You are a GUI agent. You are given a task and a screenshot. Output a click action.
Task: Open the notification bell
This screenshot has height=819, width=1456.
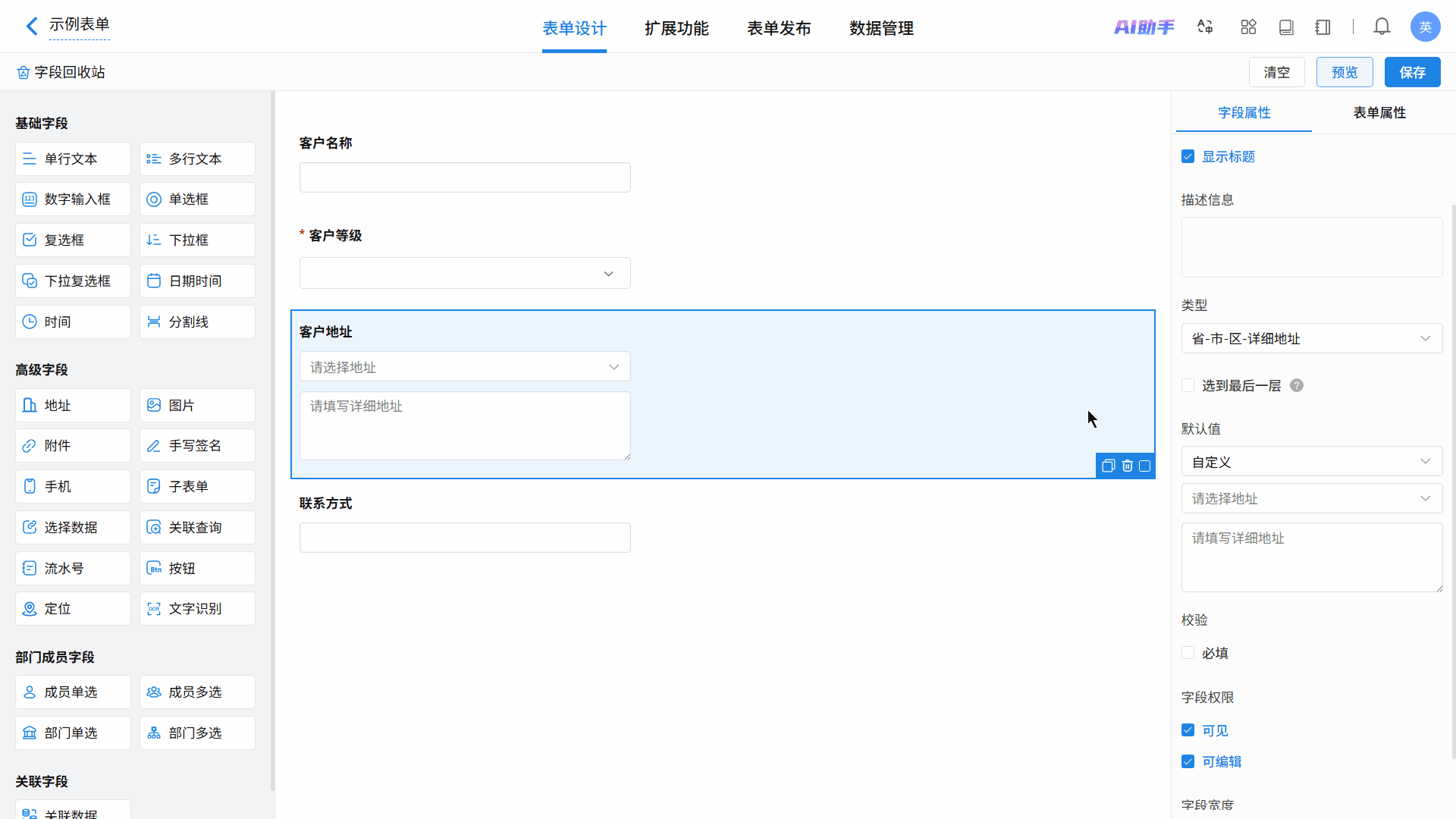[x=1382, y=27]
